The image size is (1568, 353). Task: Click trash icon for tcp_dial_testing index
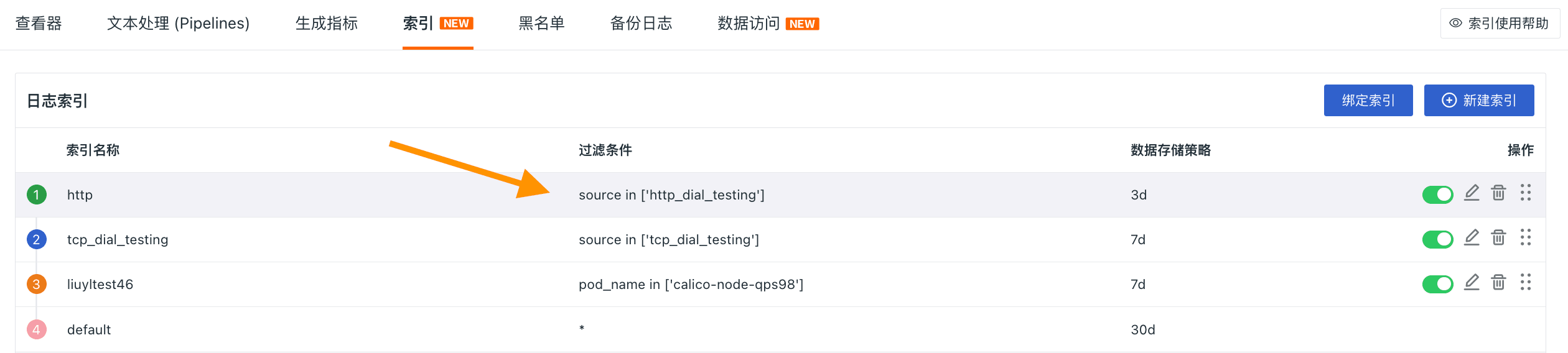(x=1498, y=238)
